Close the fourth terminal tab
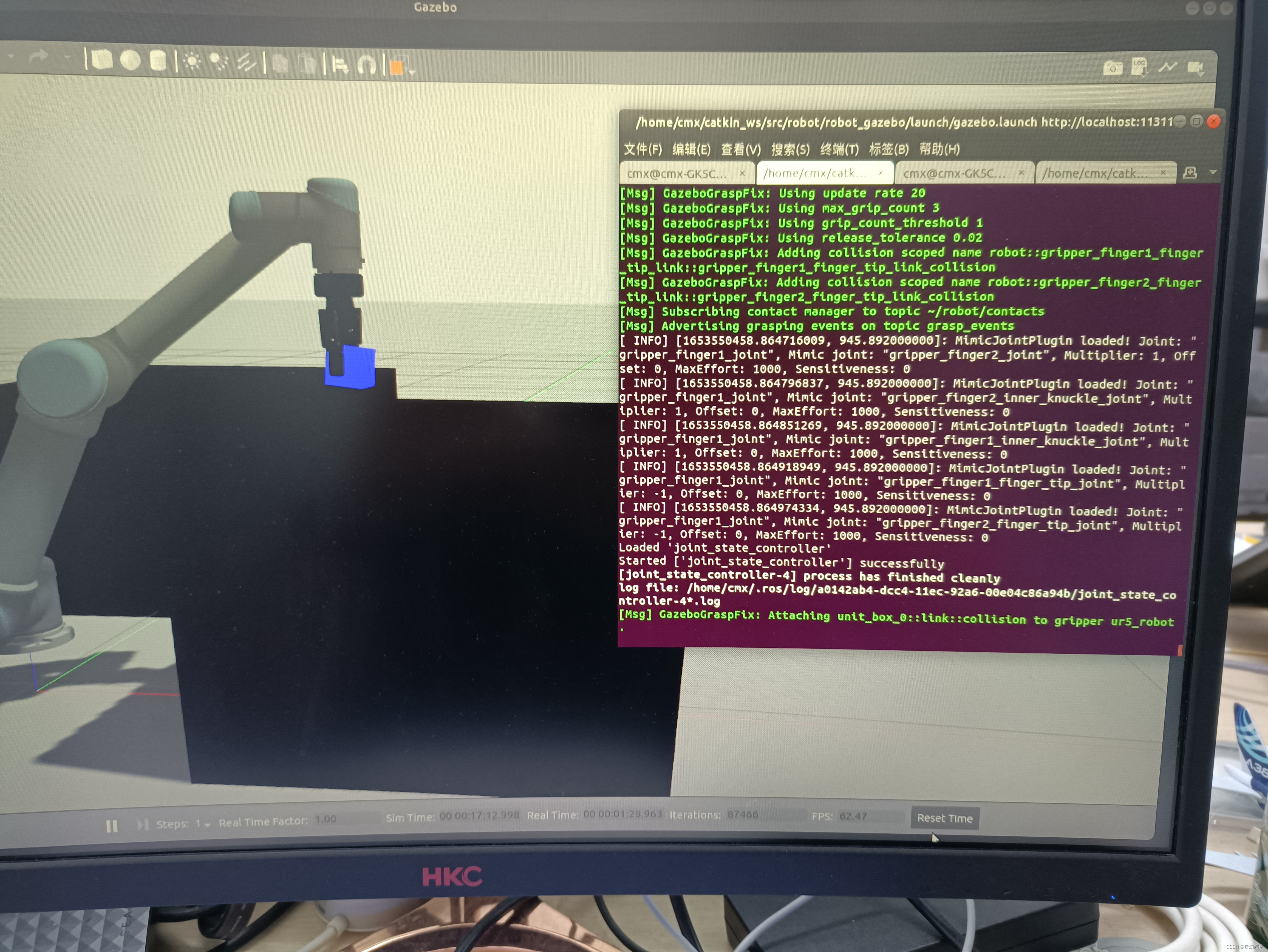The width and height of the screenshot is (1268, 952). (x=1163, y=172)
